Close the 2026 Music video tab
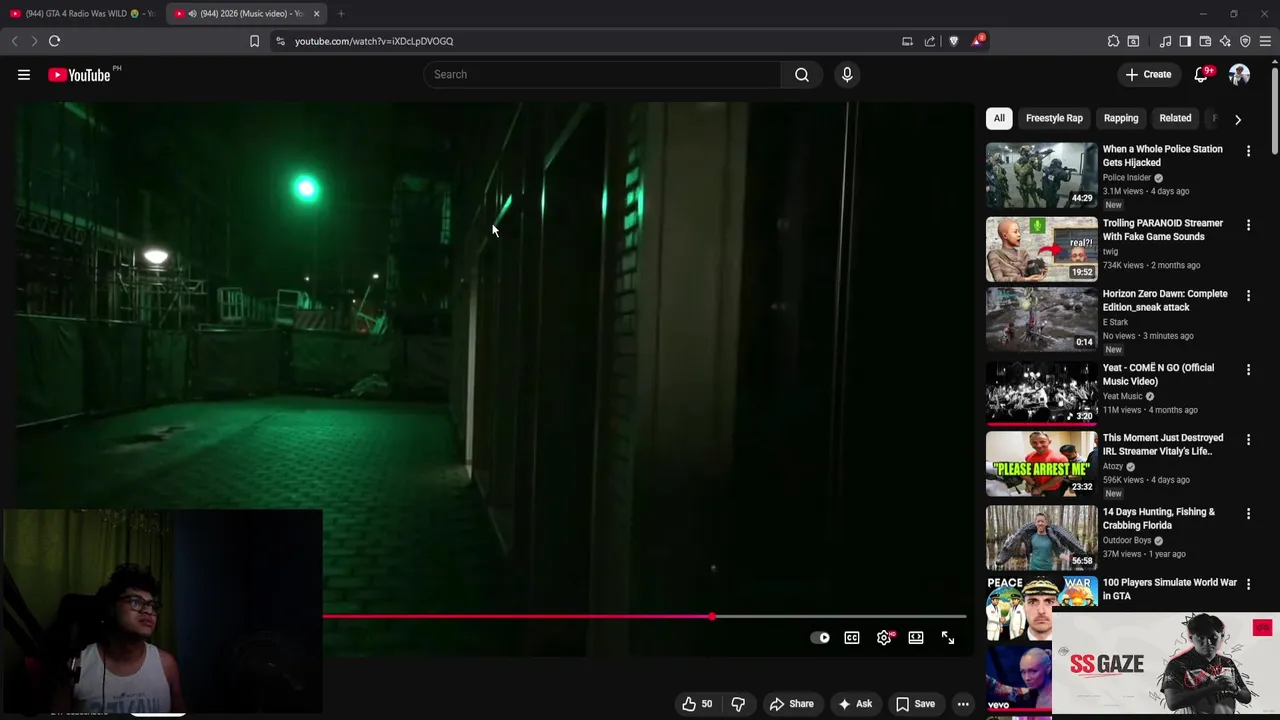Screen dimensions: 1280x720 coord(316,13)
